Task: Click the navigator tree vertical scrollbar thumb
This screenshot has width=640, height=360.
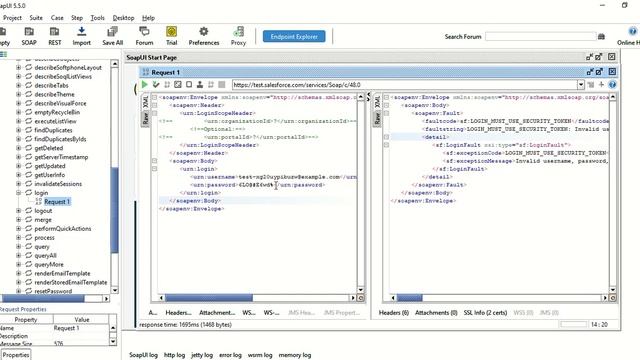Action: (x=115, y=210)
